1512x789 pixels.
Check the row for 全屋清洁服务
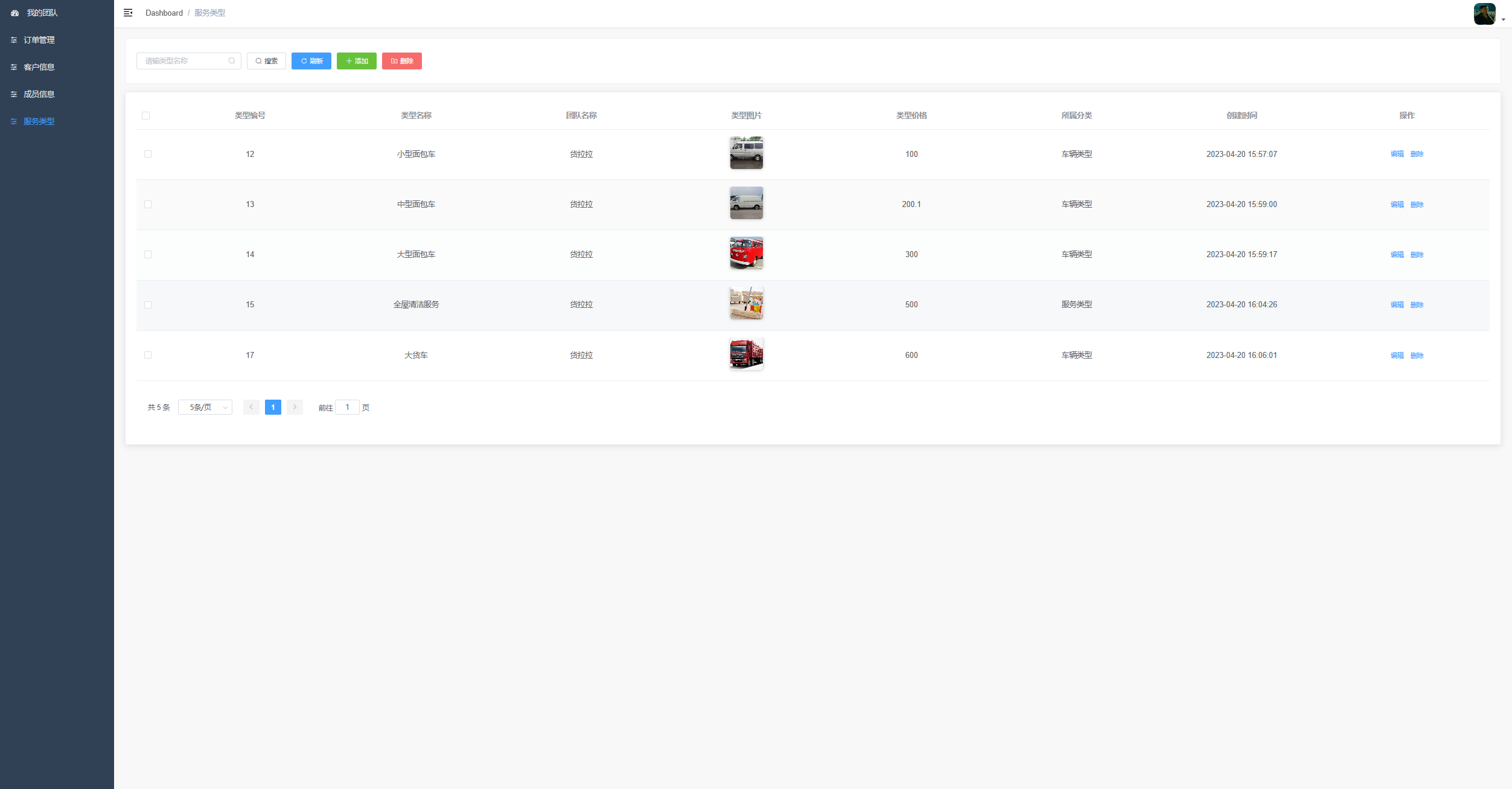click(148, 305)
